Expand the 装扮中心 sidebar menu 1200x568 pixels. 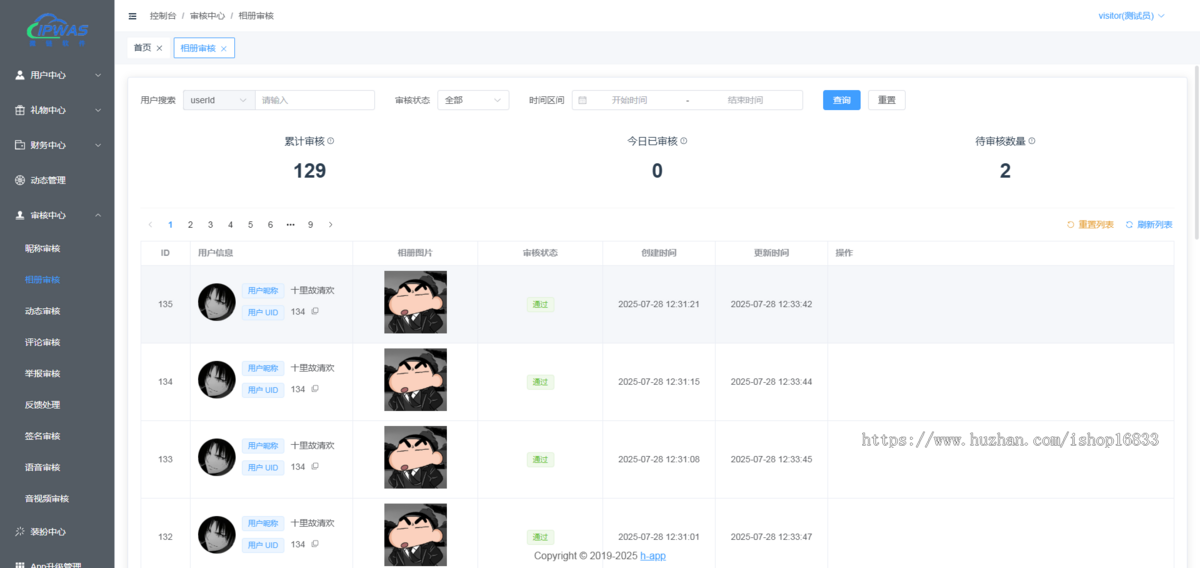coord(57,532)
